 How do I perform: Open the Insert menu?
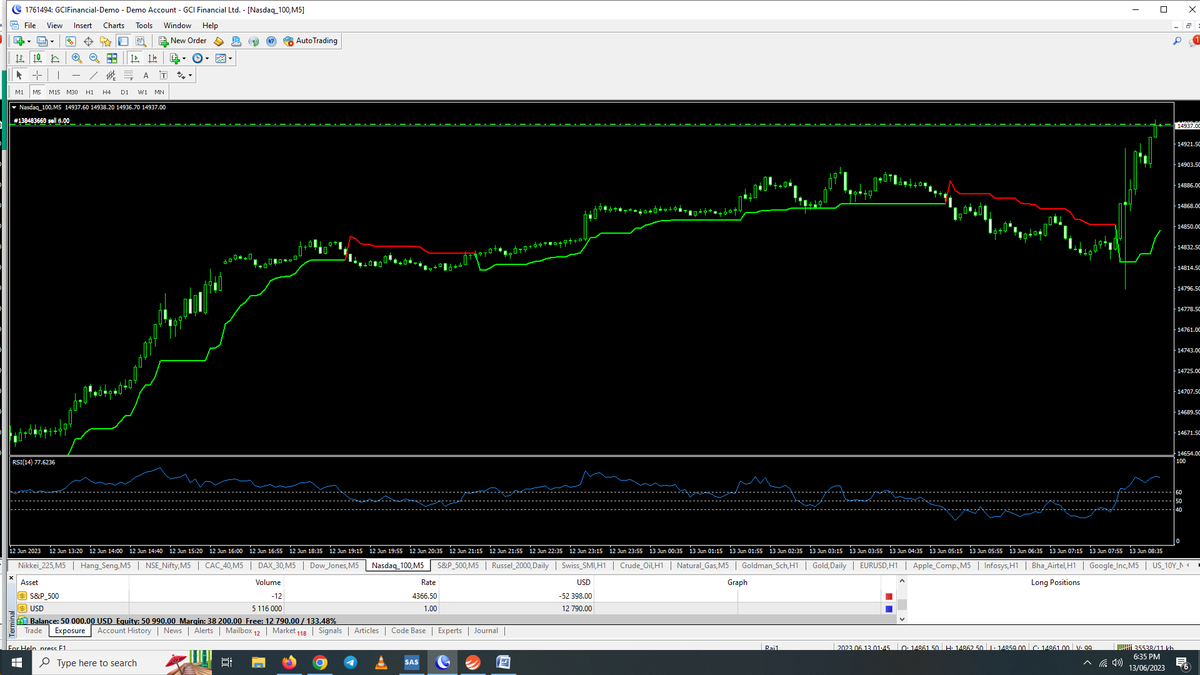[82, 25]
